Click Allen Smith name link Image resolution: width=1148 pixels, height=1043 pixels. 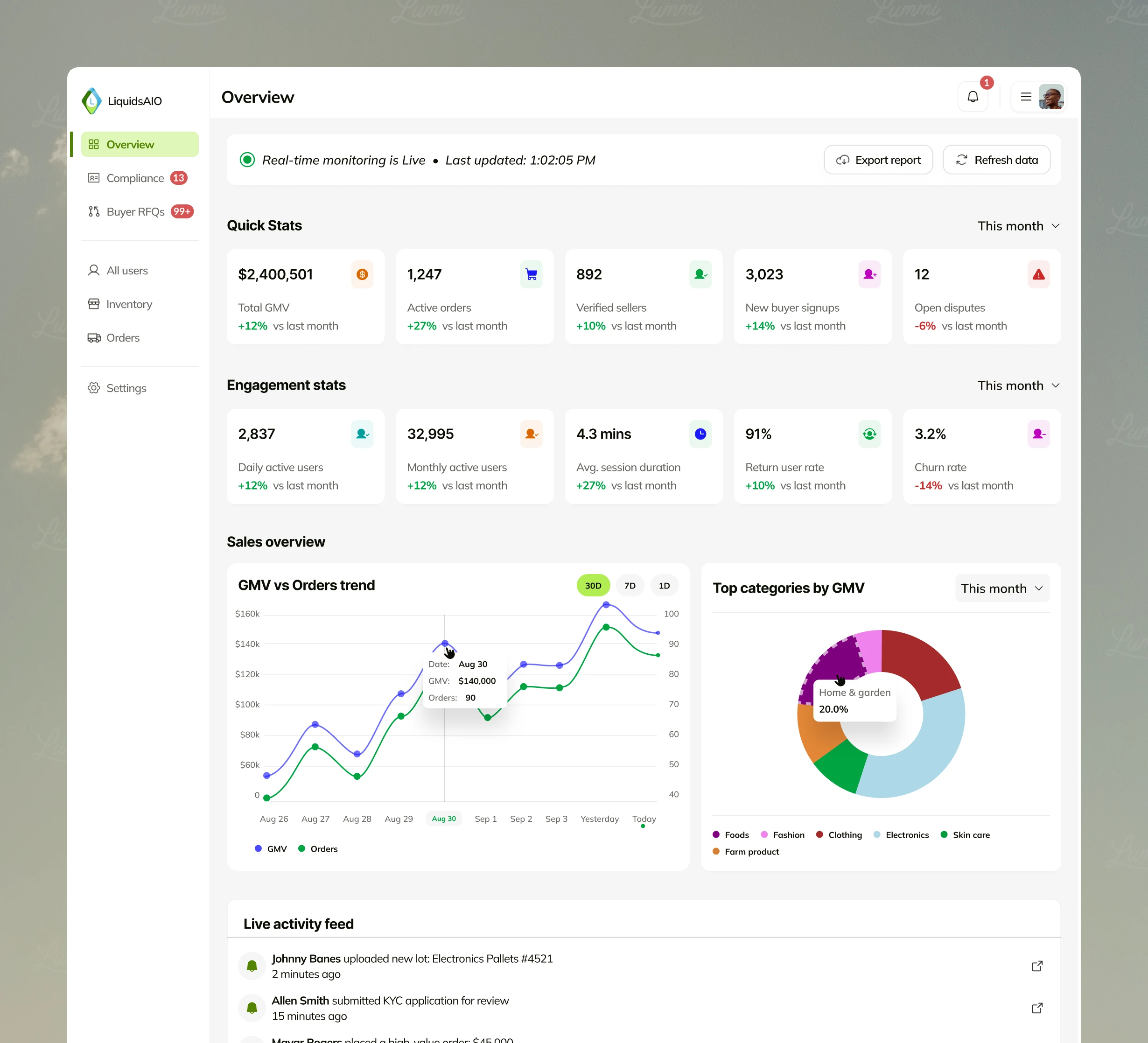300,1001
